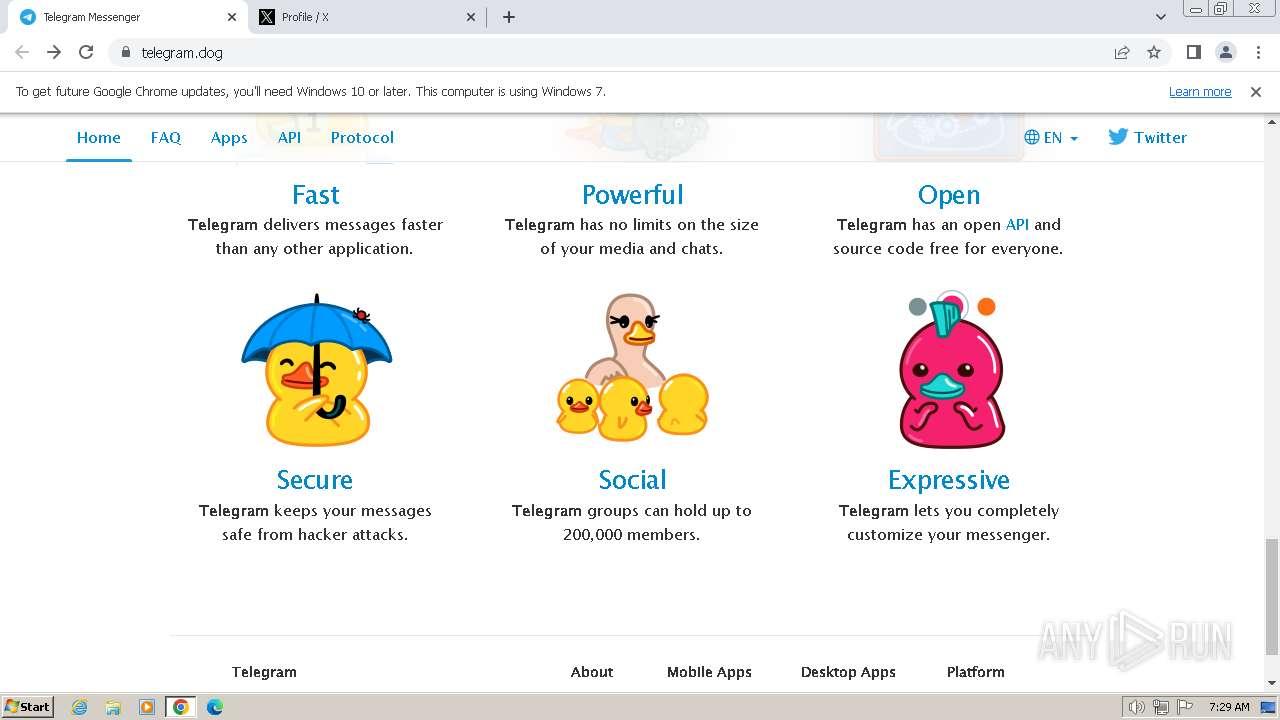Click the umbrella duck Secure illustration
The image size is (1280, 720).
pyautogui.click(x=316, y=370)
